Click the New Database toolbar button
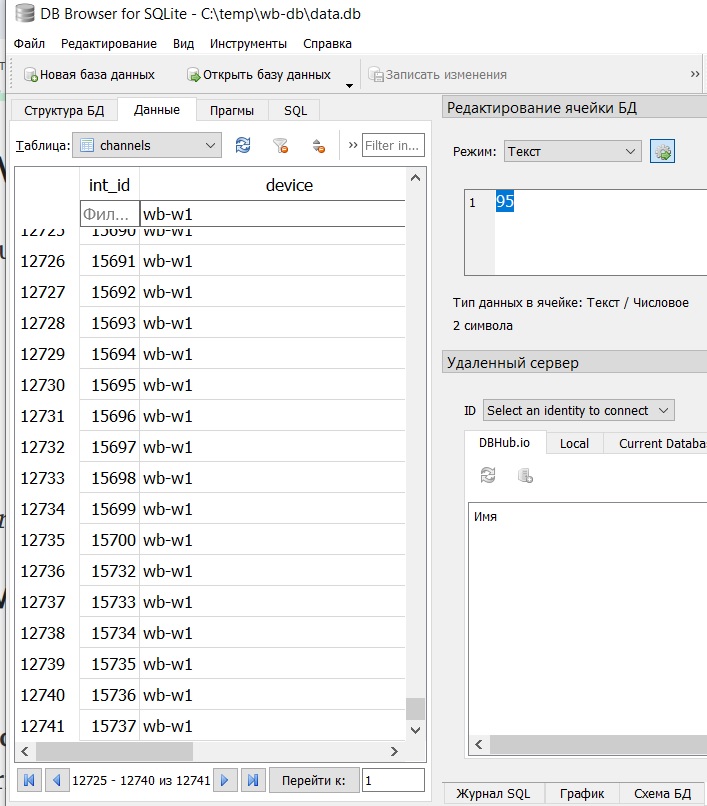 (89, 75)
